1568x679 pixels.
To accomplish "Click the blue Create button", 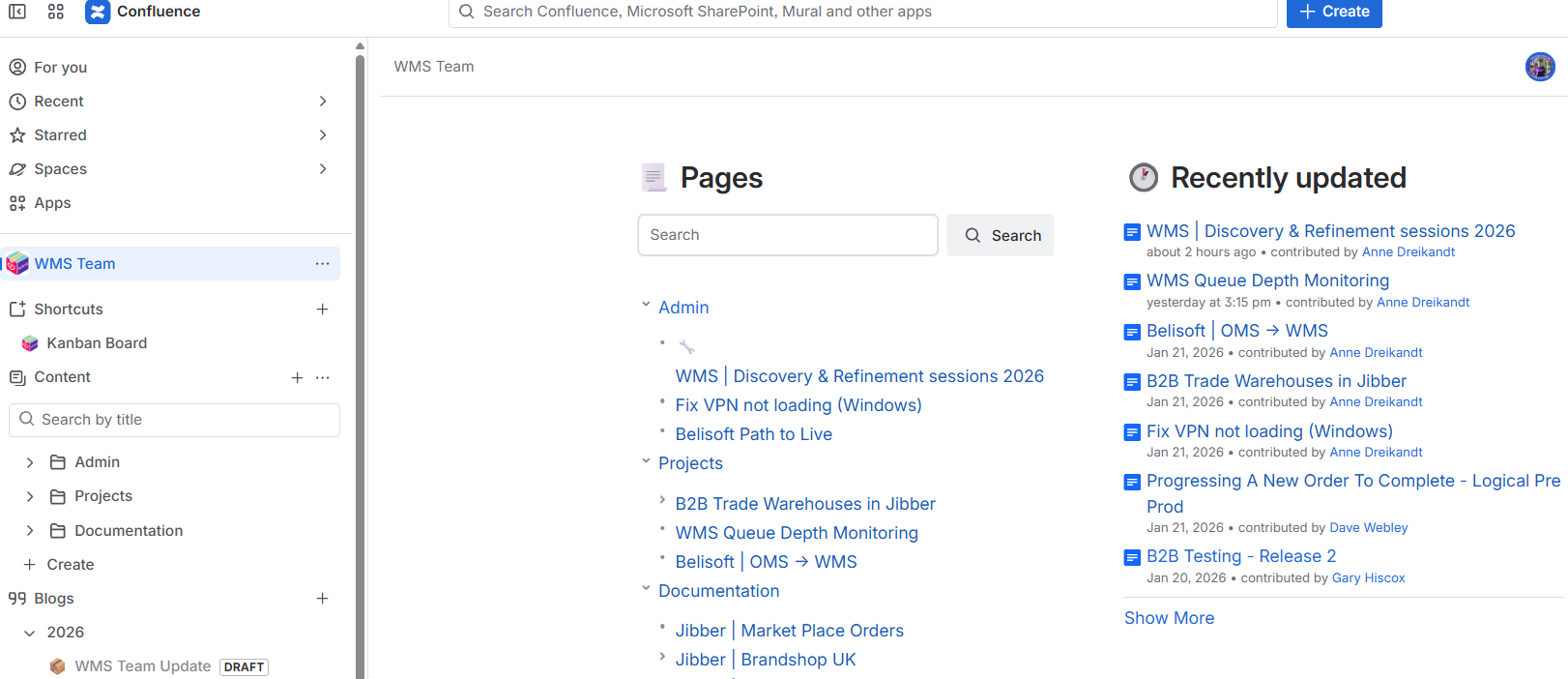I will pyautogui.click(x=1334, y=12).
